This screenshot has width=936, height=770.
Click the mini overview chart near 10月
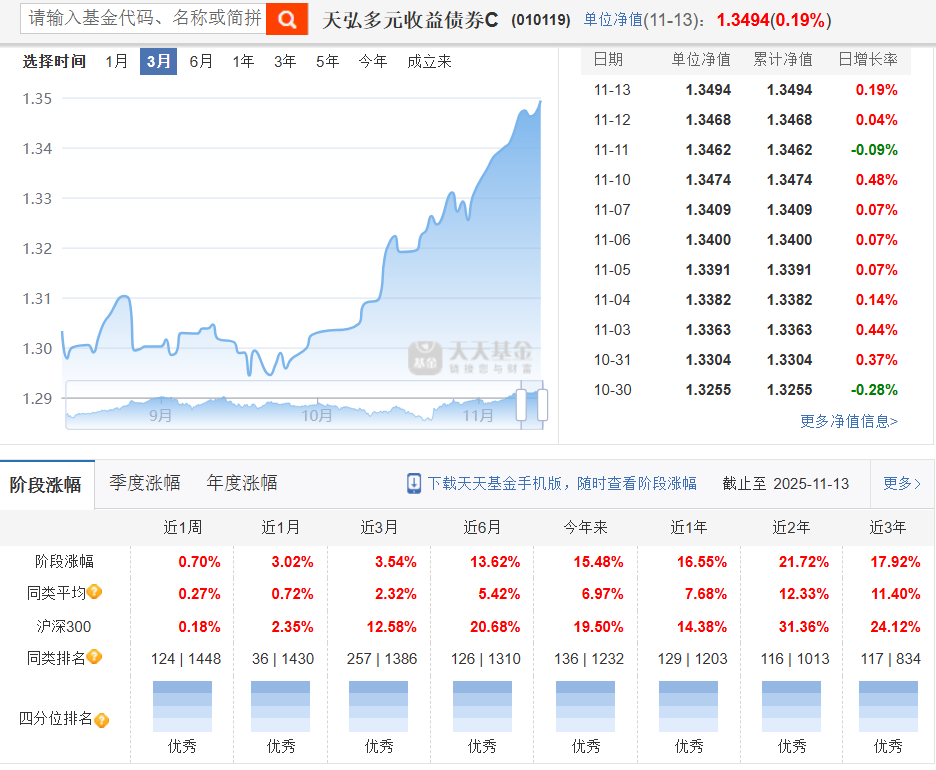click(x=316, y=414)
